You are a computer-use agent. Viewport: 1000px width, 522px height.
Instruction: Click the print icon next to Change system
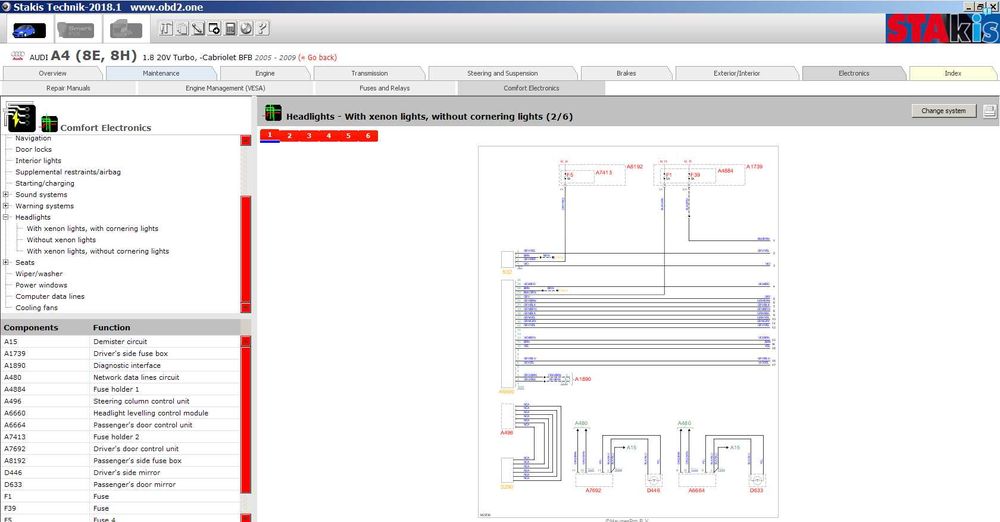pyautogui.click(x=989, y=111)
